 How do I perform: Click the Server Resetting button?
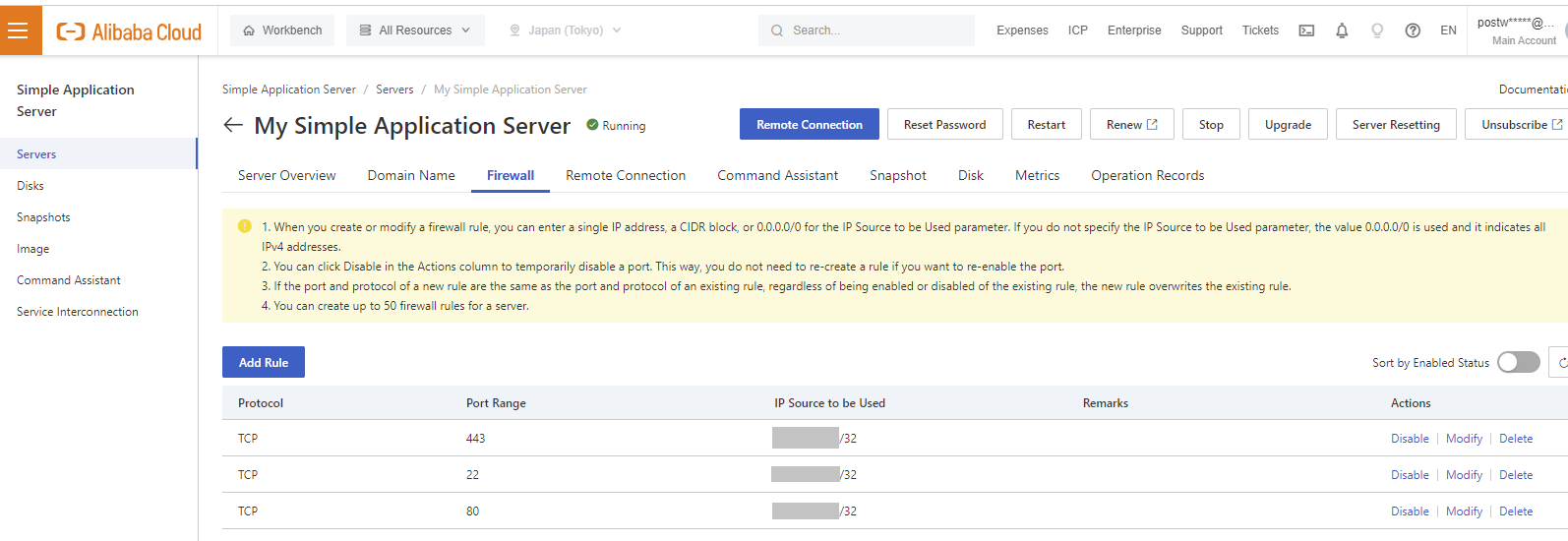coord(1396,125)
